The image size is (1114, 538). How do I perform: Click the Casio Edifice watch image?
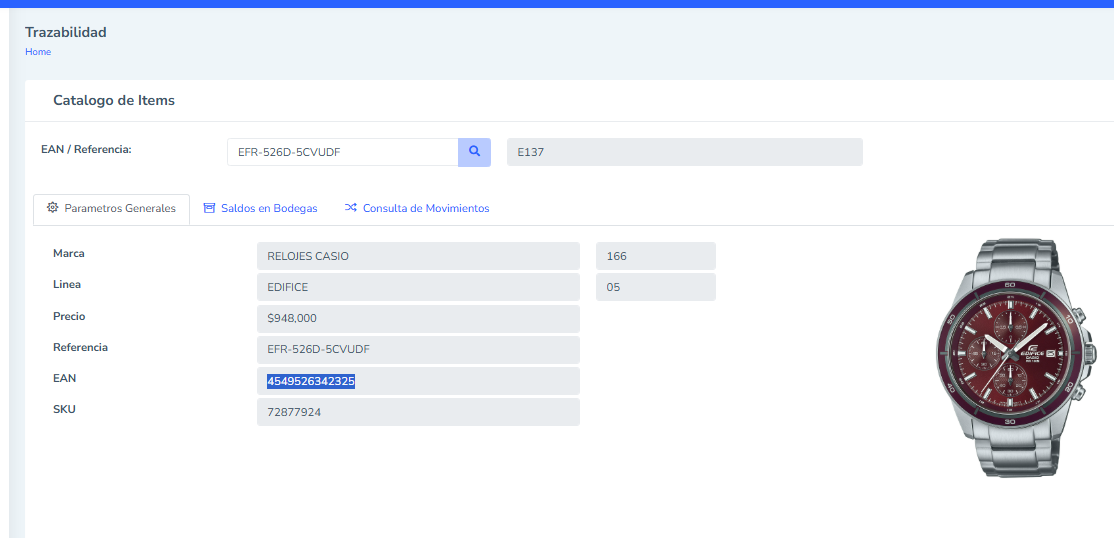coord(1014,357)
